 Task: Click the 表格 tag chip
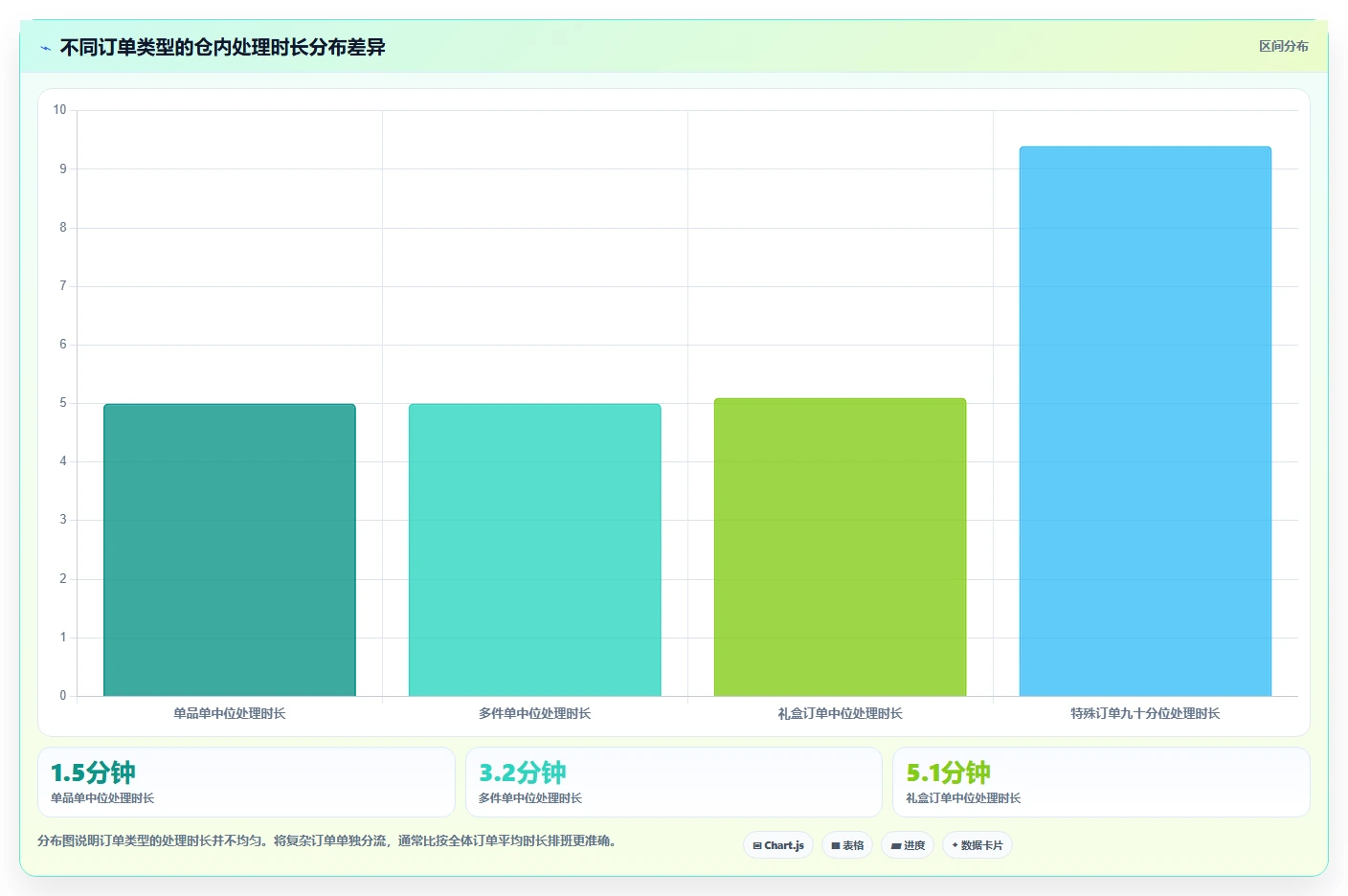click(847, 845)
